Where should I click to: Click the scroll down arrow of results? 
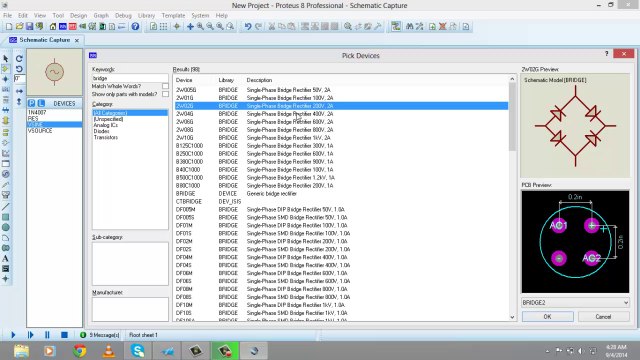[x=512, y=317]
